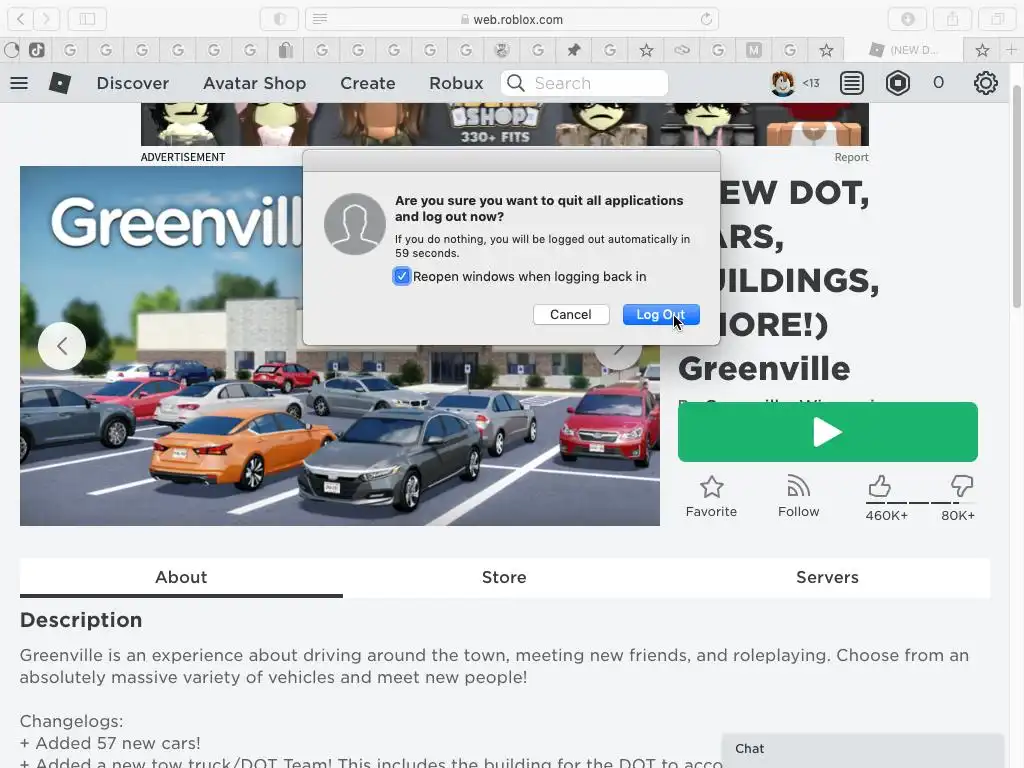Click the privacy shield icon in toolbar
This screenshot has height=768, width=1024.
pyautogui.click(x=280, y=19)
